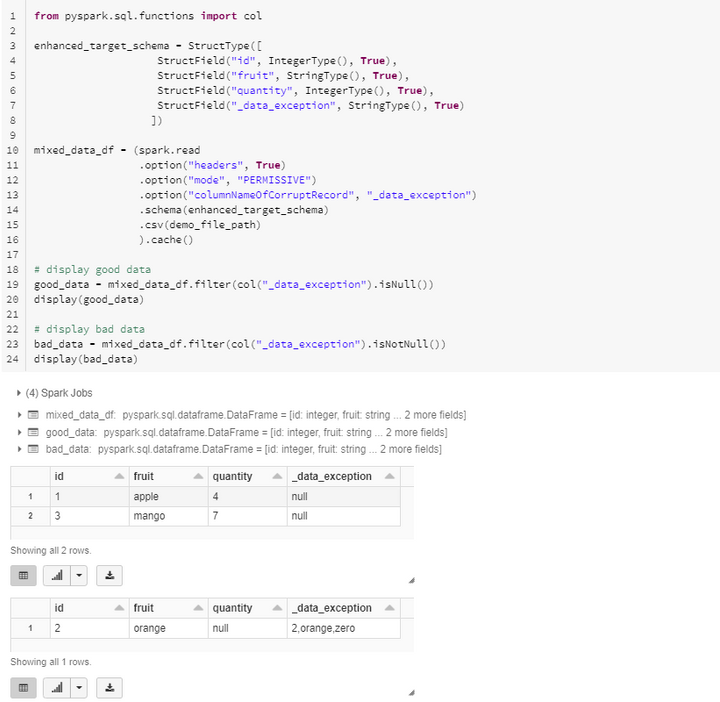Select table view for bad data results

23,688
